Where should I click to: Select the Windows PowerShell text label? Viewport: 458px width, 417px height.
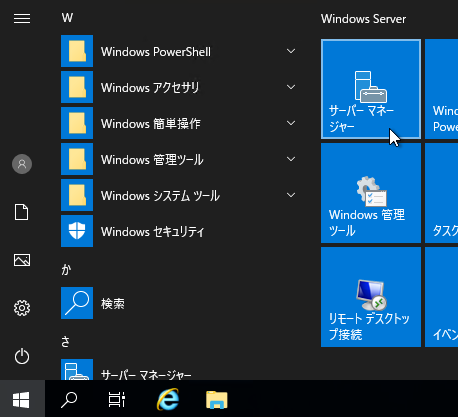point(156,52)
